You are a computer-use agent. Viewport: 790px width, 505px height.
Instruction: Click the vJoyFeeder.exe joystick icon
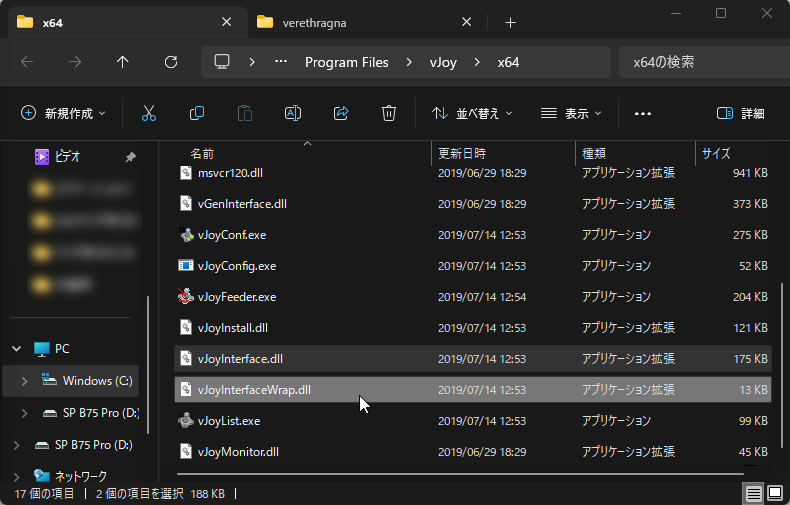tap(186, 296)
